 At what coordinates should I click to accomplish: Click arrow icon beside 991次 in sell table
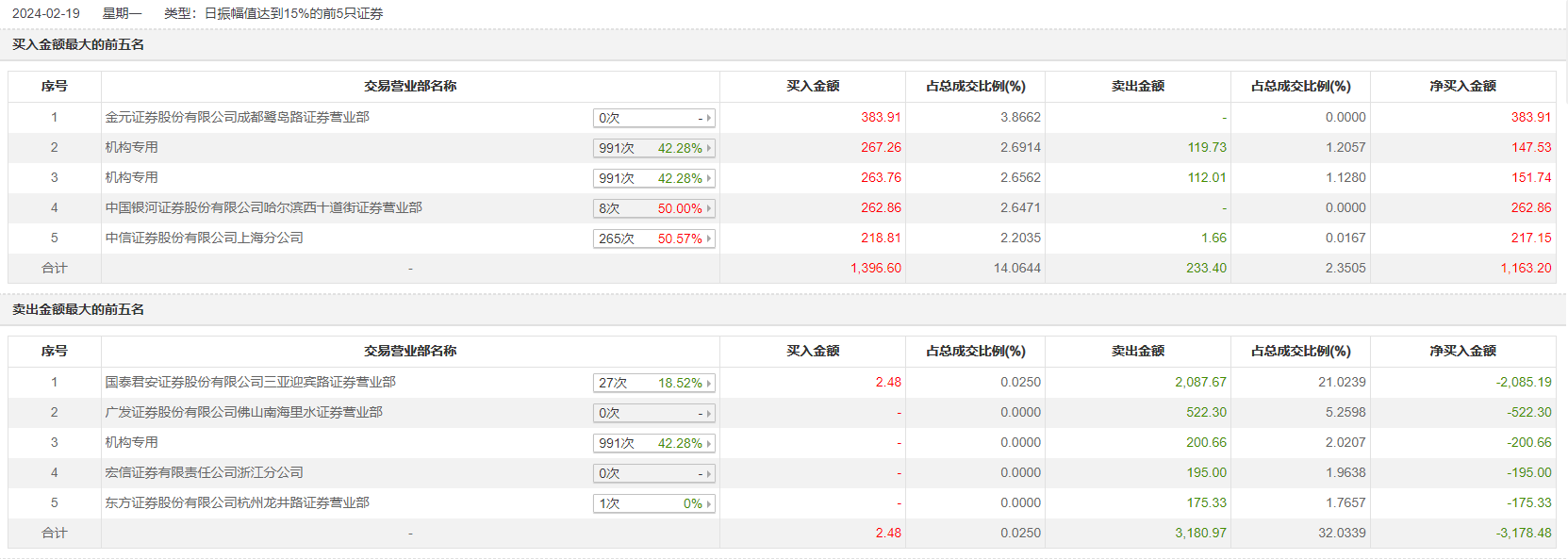click(x=709, y=443)
